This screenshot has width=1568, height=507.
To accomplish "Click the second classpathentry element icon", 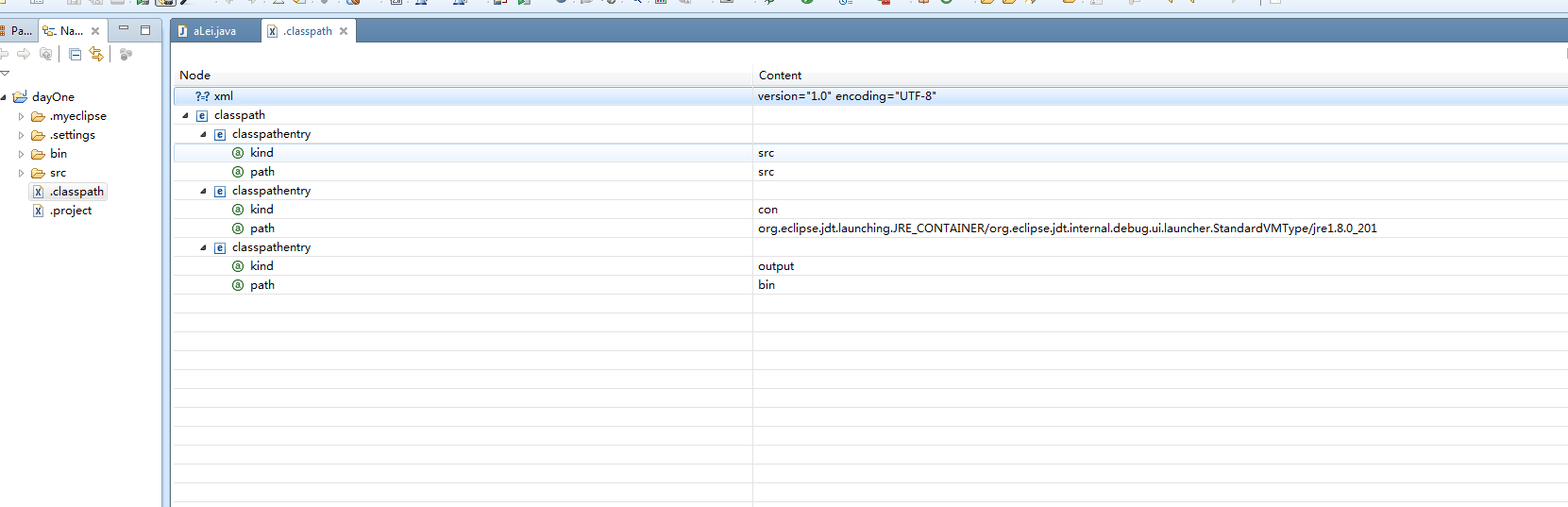I will [x=220, y=192].
